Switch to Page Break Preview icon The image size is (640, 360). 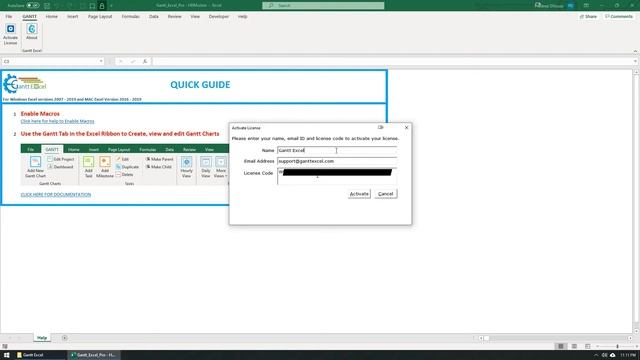pos(587,347)
